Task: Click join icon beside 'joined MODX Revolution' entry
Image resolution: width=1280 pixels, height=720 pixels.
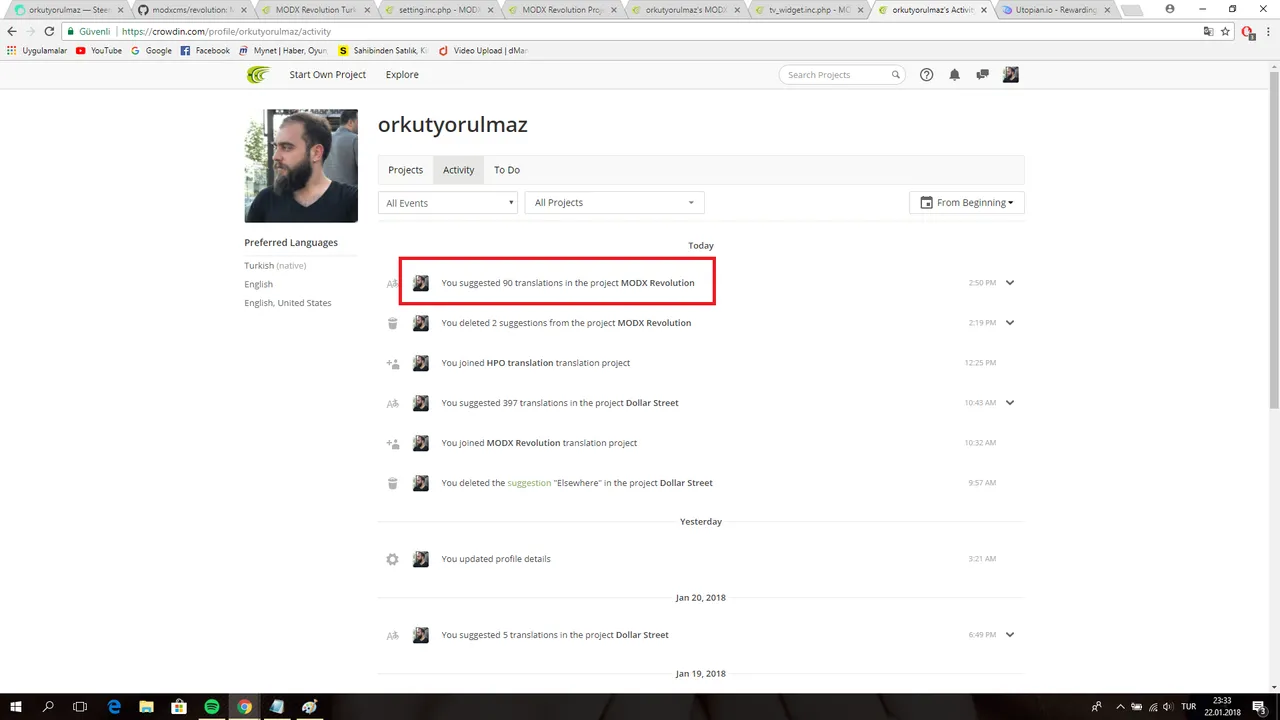Action: click(x=392, y=443)
